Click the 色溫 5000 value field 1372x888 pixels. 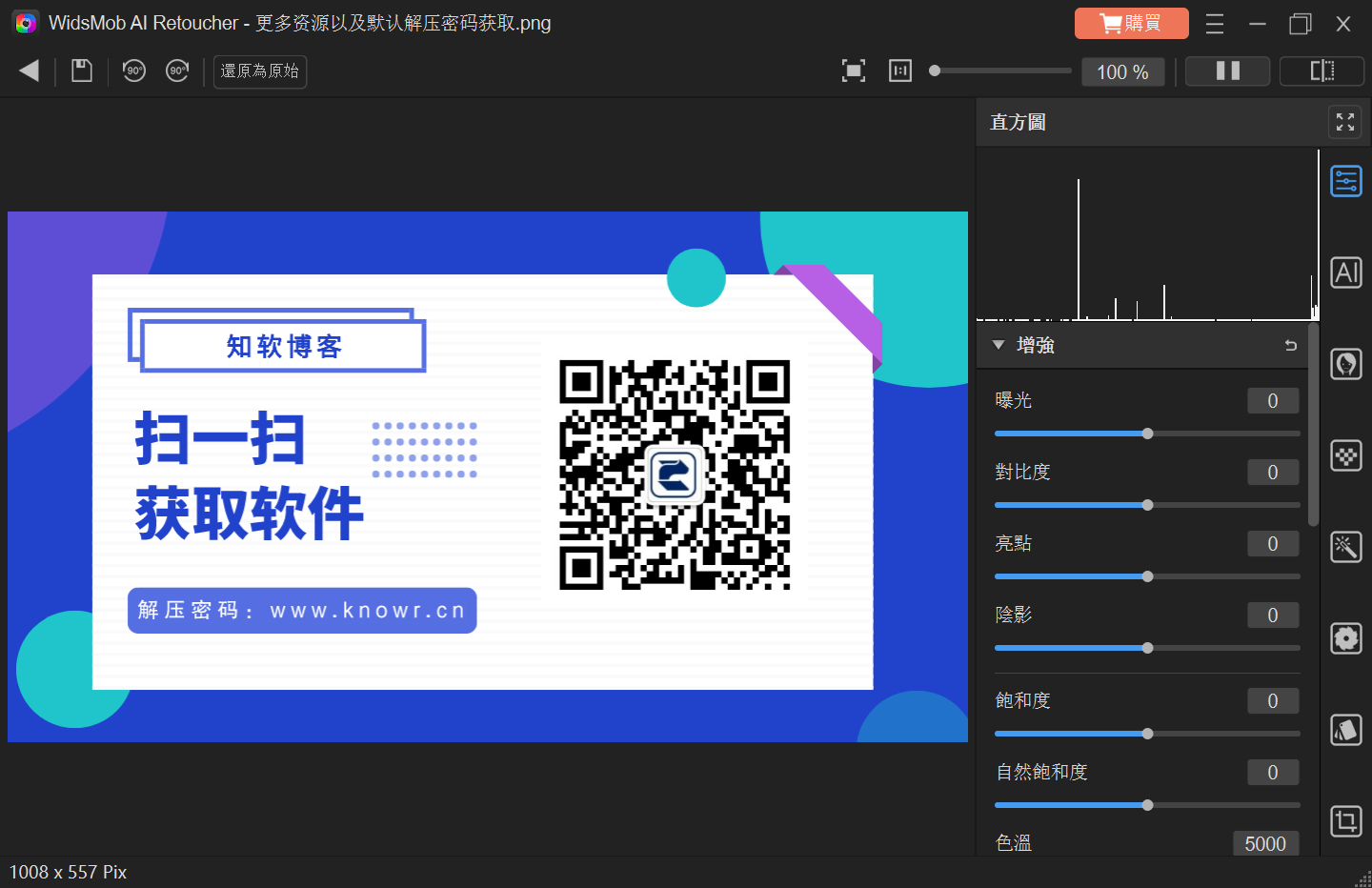point(1265,843)
